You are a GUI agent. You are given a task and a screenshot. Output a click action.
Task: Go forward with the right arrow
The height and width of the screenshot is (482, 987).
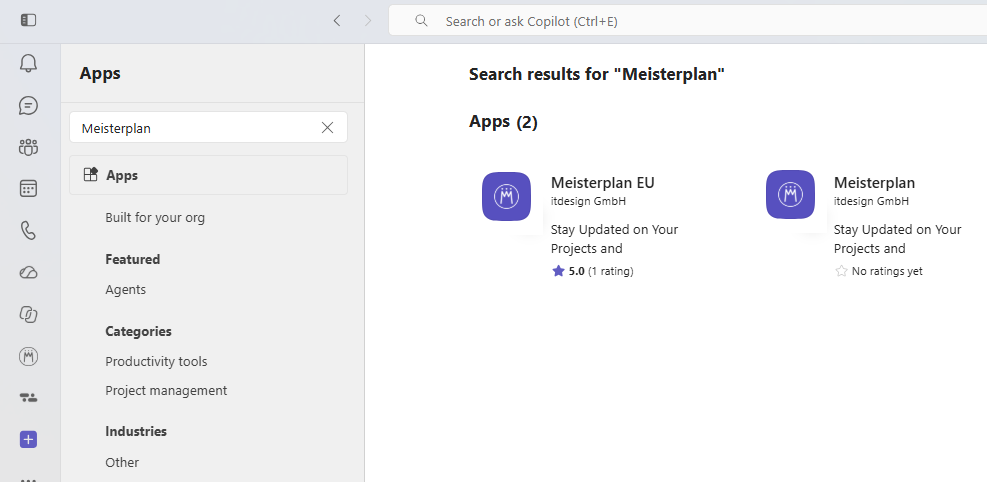368,21
